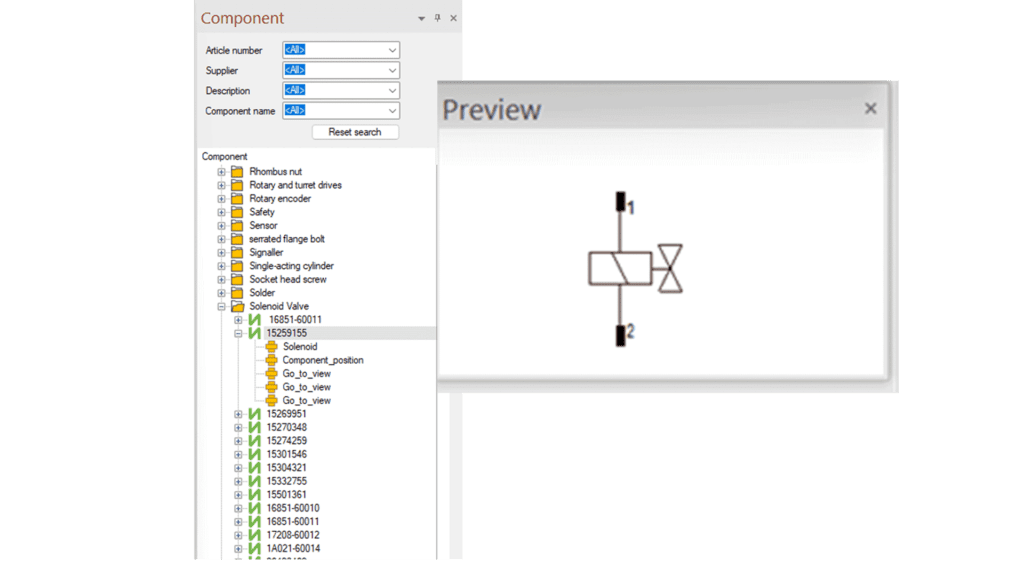Click the green component icon beside 15269951

coord(254,414)
